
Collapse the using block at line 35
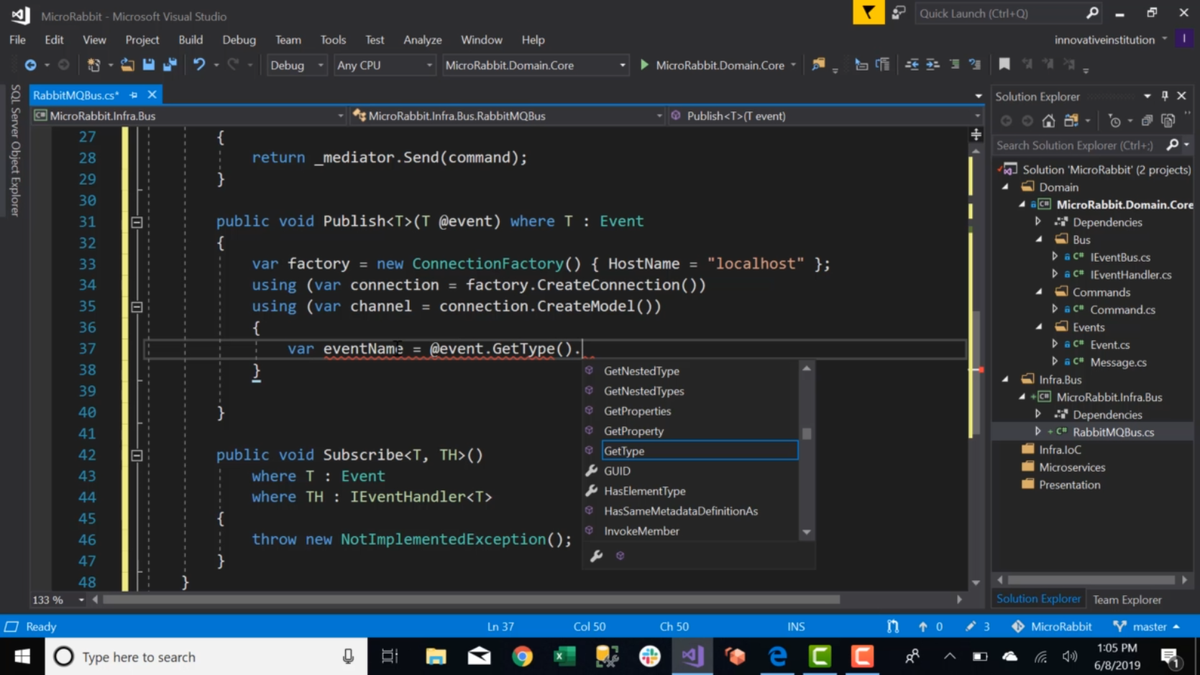tap(137, 307)
